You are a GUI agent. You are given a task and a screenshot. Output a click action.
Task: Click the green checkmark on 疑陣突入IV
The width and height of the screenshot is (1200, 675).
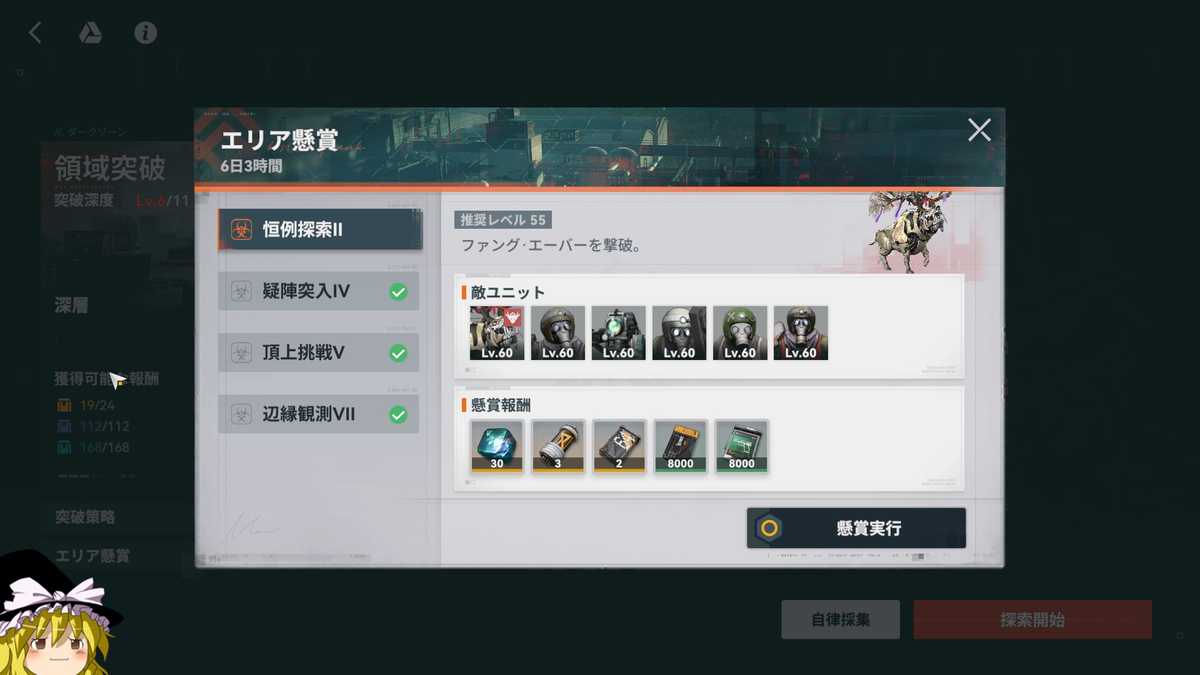click(398, 292)
